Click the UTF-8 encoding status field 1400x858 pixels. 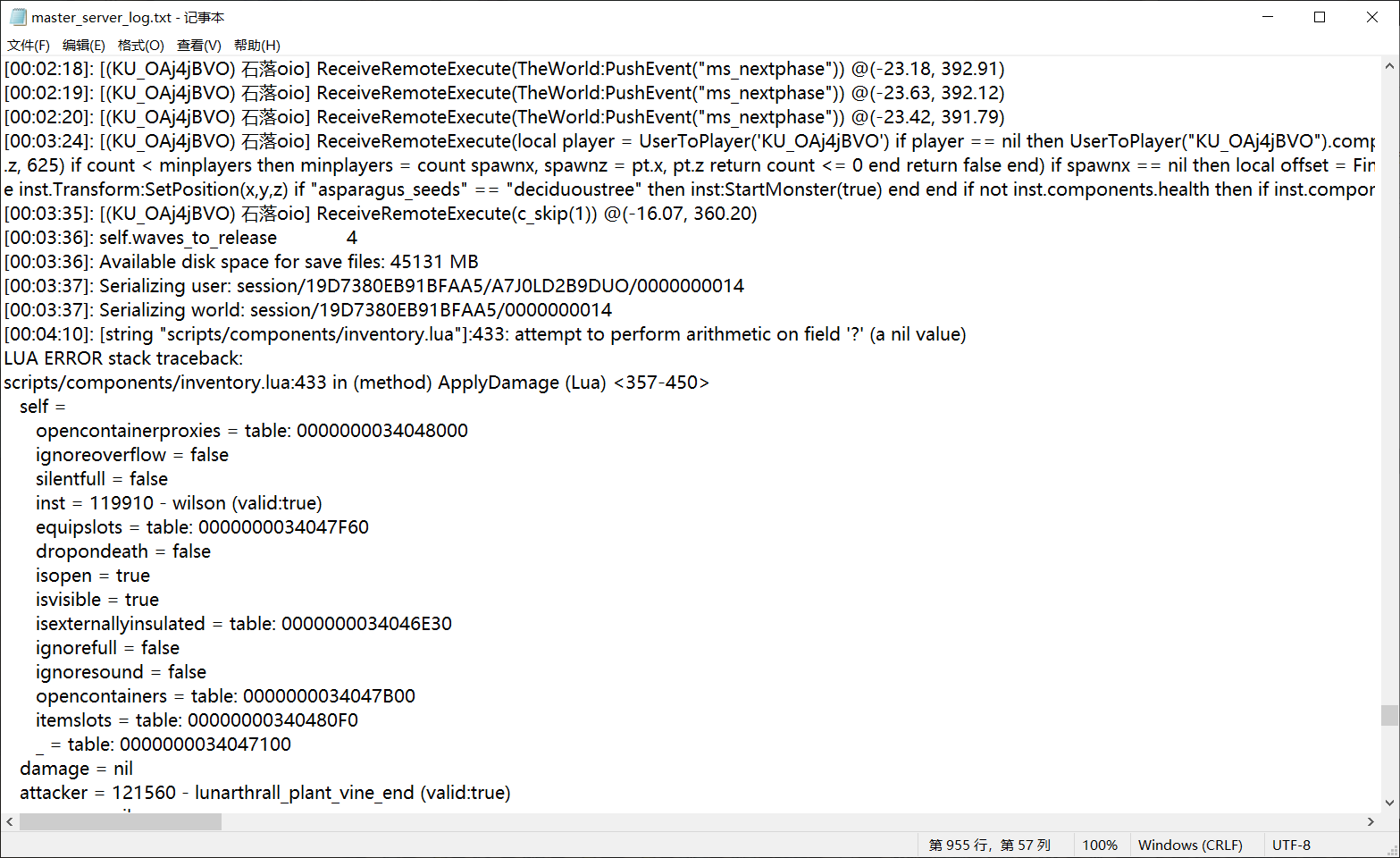(1291, 845)
